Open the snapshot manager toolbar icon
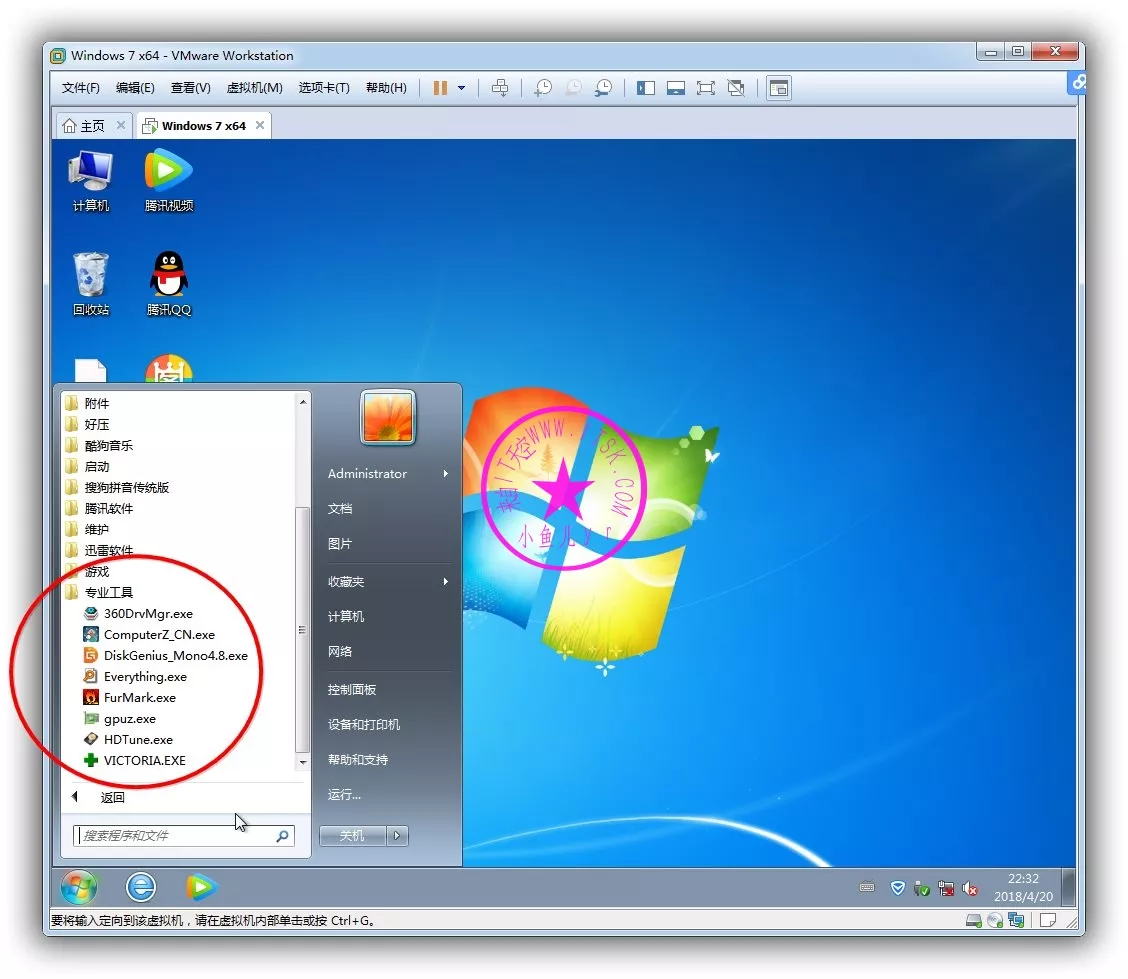The height and width of the screenshot is (979, 1128). coord(604,88)
